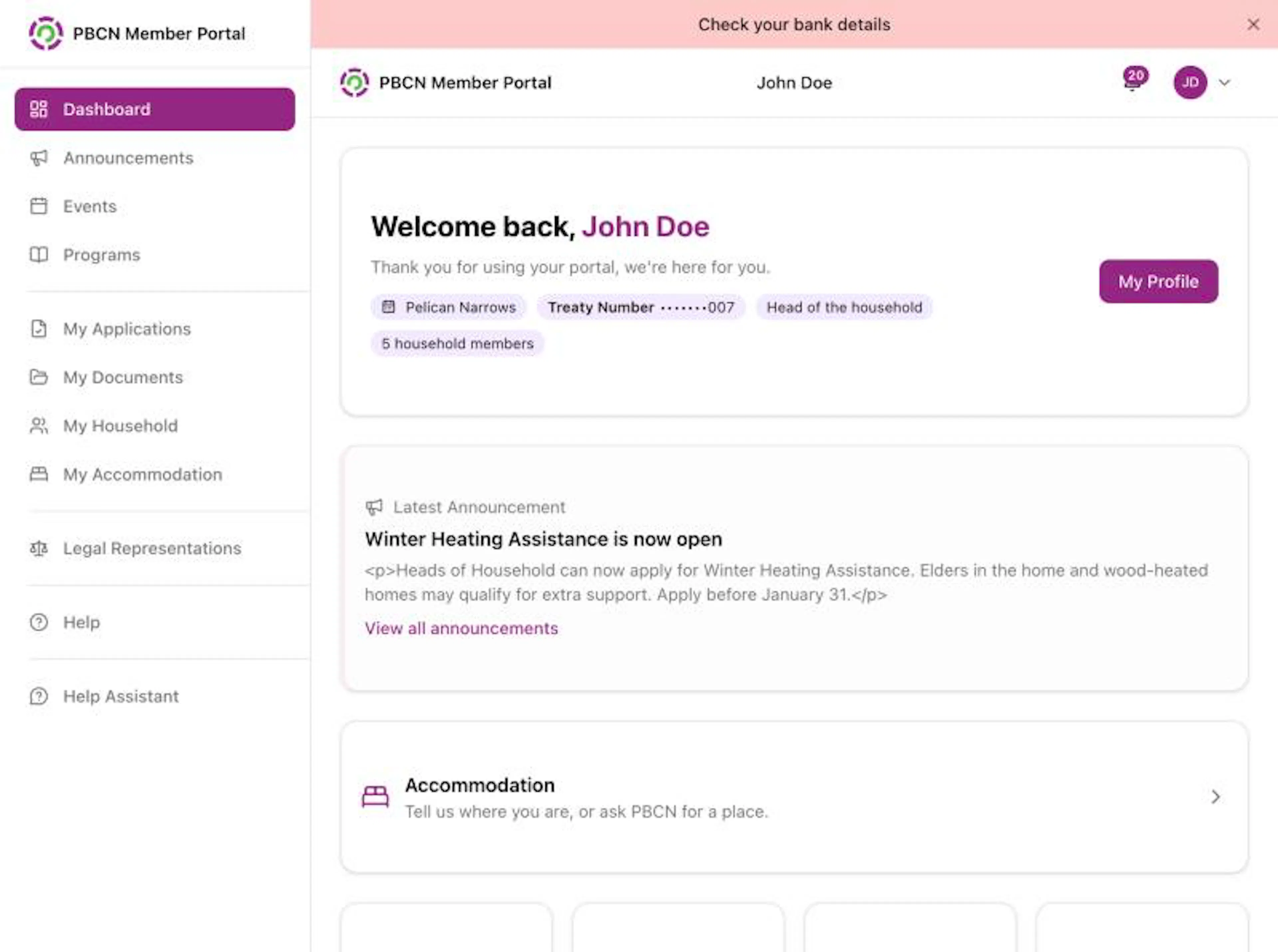Screen dimensions: 1278x952
Task: Click the My Accommodation bed icon in sidebar
Action: click(39, 474)
